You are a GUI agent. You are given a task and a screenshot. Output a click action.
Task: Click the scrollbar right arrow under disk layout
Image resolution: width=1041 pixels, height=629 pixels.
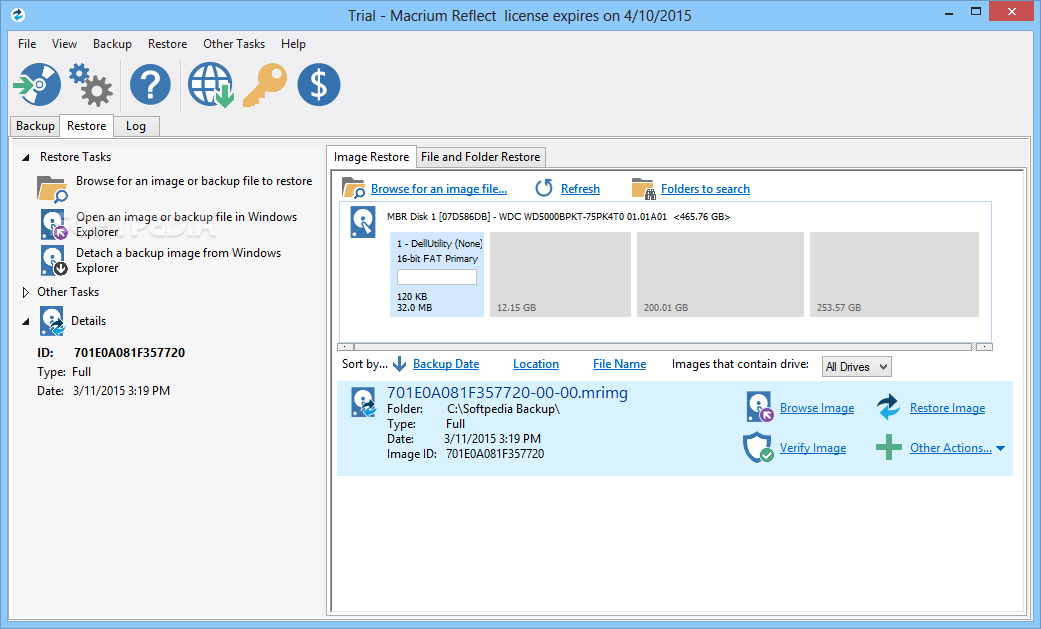[x=985, y=347]
